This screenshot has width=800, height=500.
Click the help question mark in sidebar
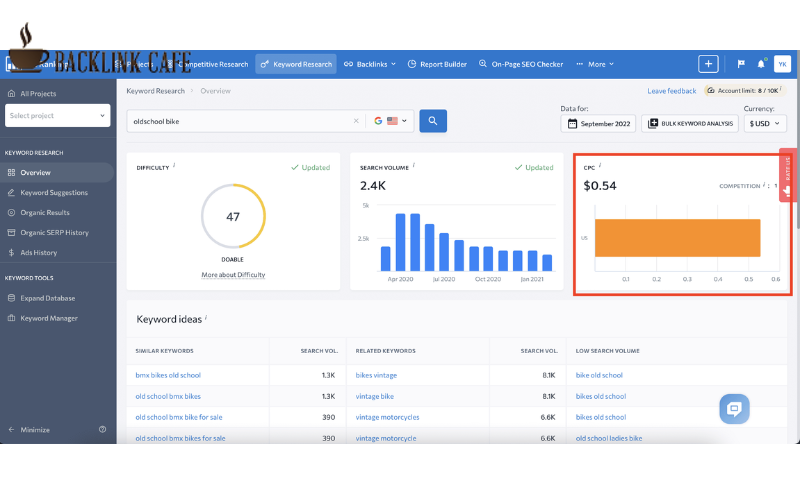pos(103,430)
